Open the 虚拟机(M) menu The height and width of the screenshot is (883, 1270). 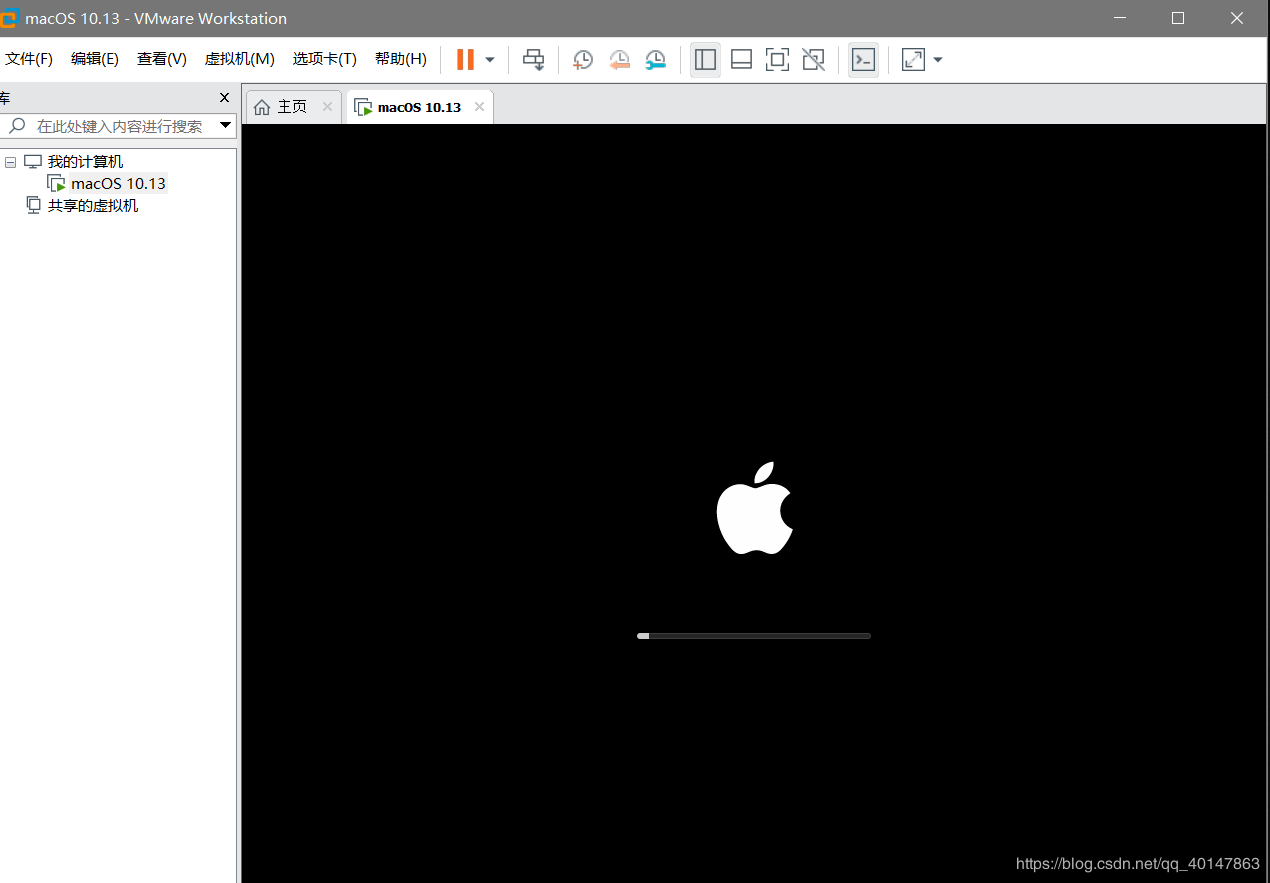click(x=239, y=59)
